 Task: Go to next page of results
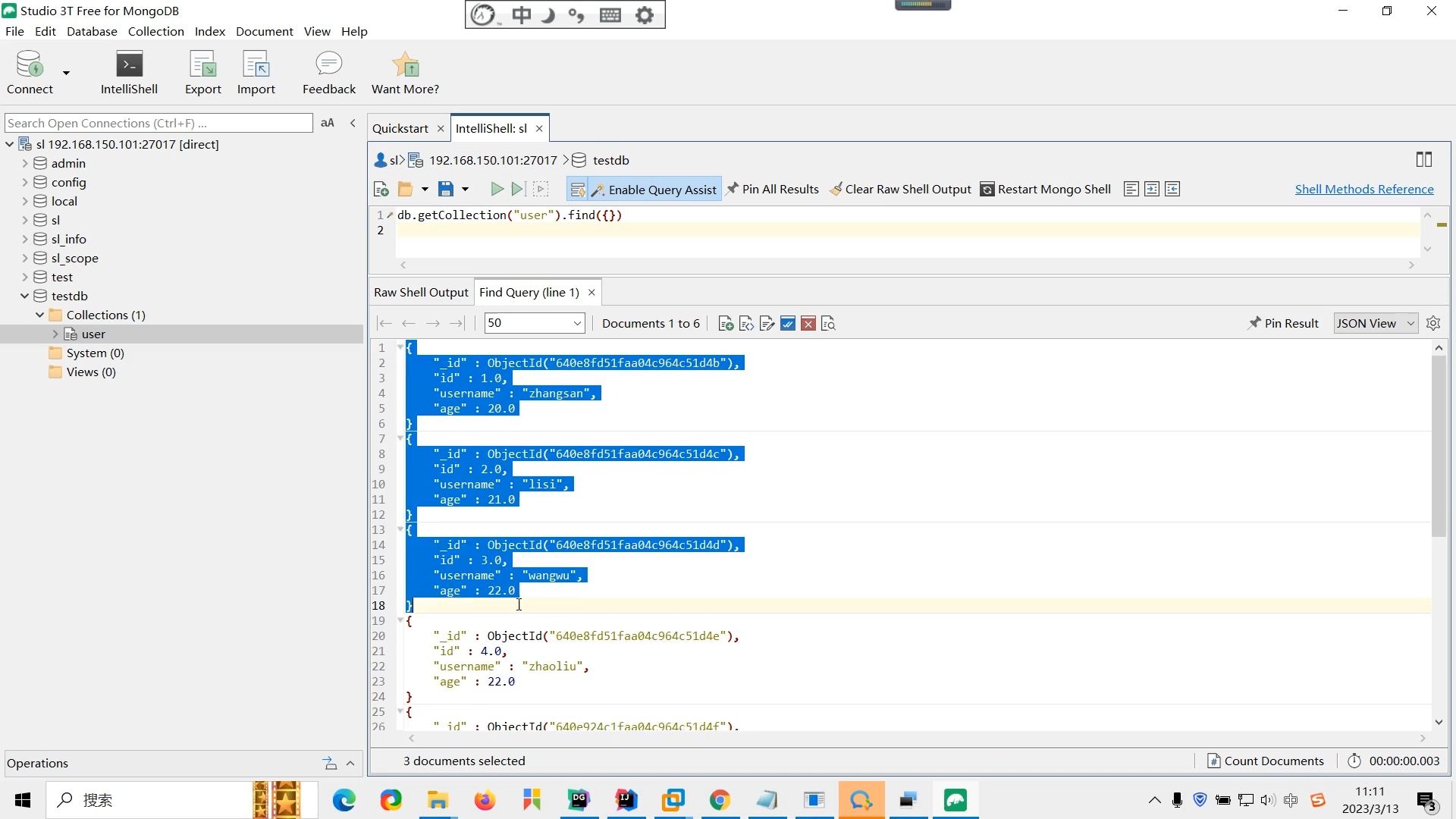(432, 324)
